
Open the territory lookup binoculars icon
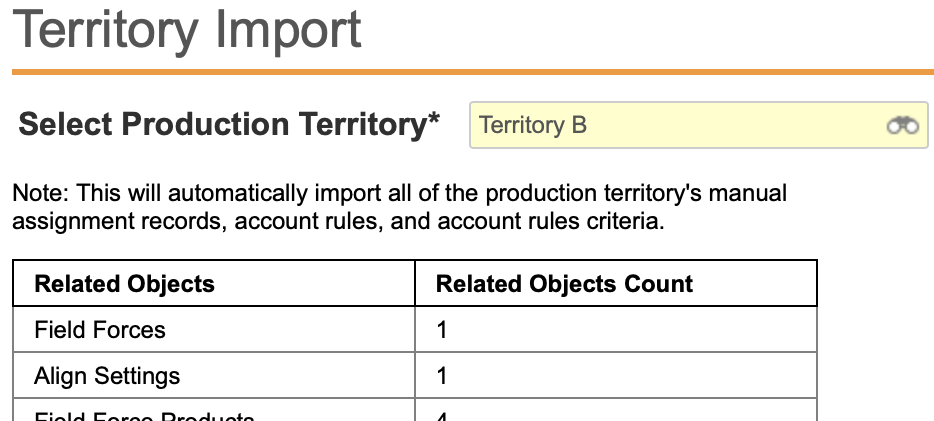(902, 126)
